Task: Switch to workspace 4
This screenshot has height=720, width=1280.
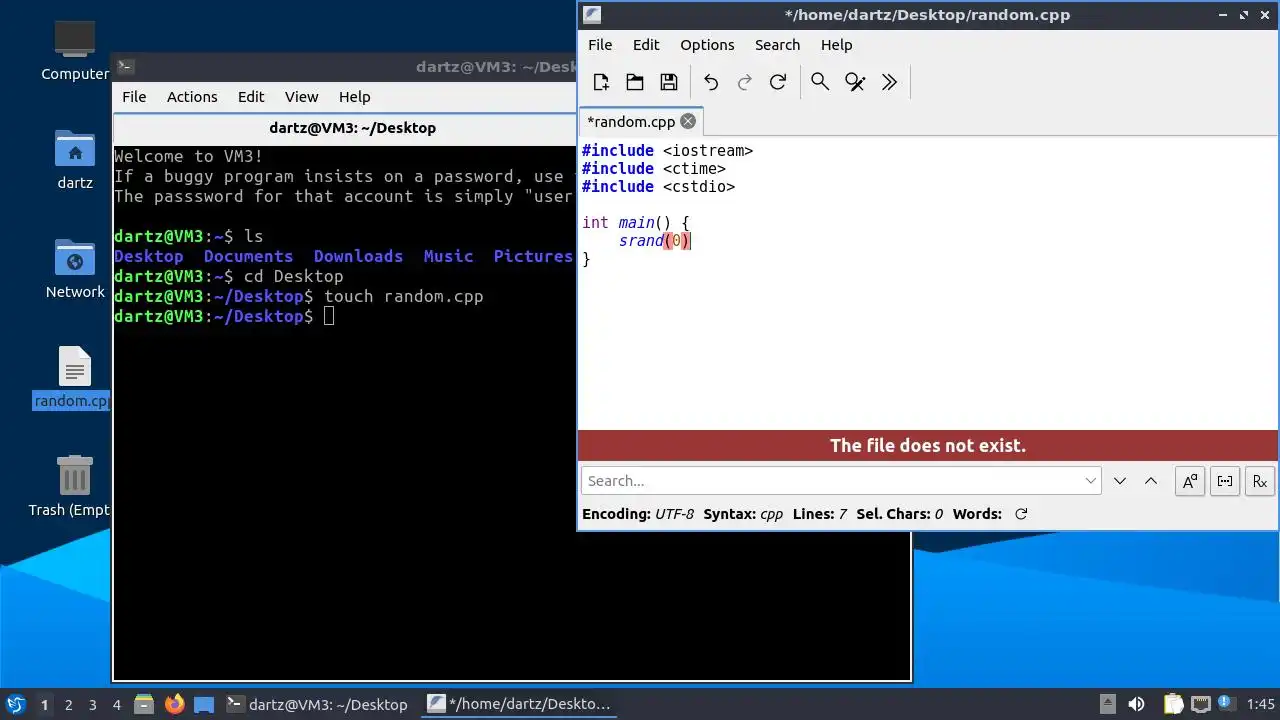Action: (117, 705)
